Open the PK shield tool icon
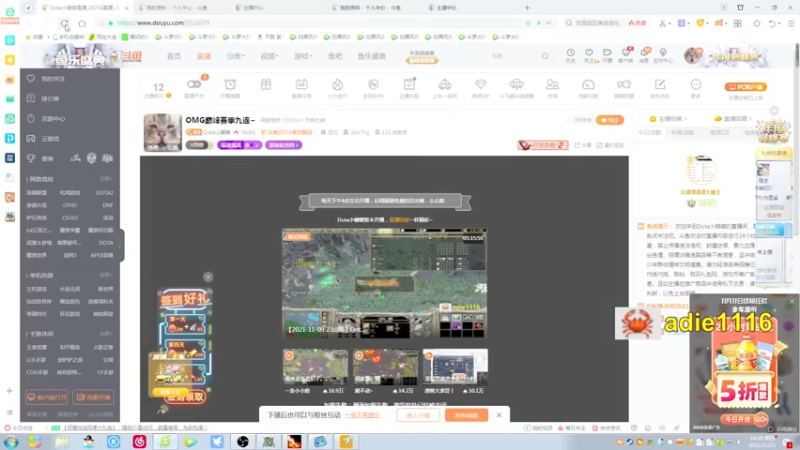The width and height of the screenshot is (800, 450). [x=373, y=88]
